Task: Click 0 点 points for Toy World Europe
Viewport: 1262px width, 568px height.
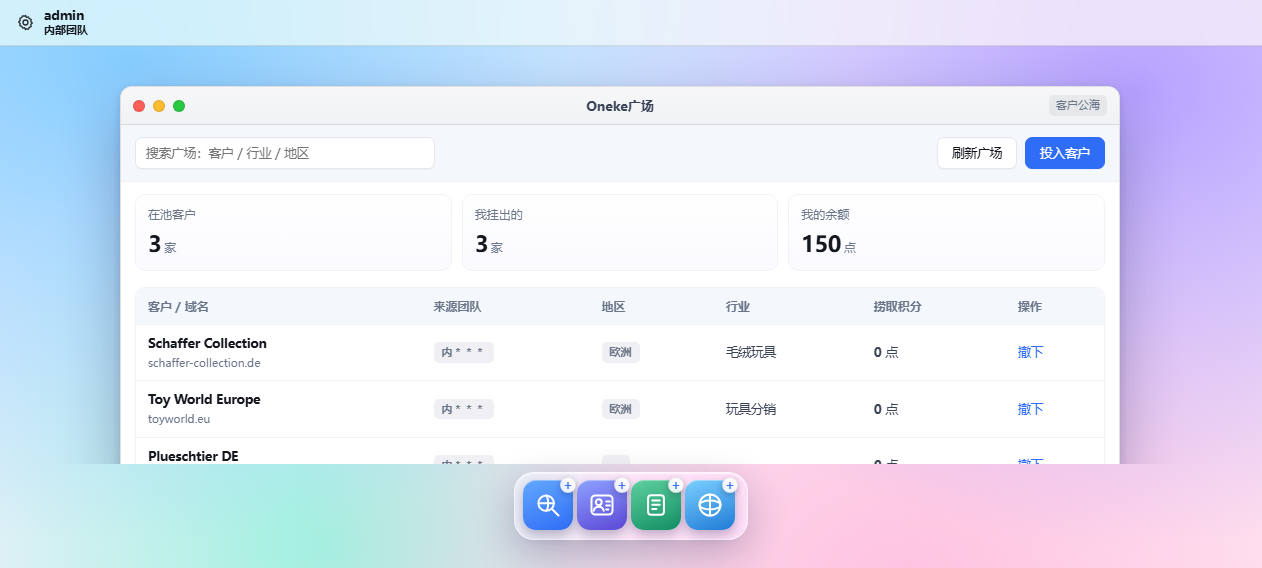Action: [x=886, y=409]
